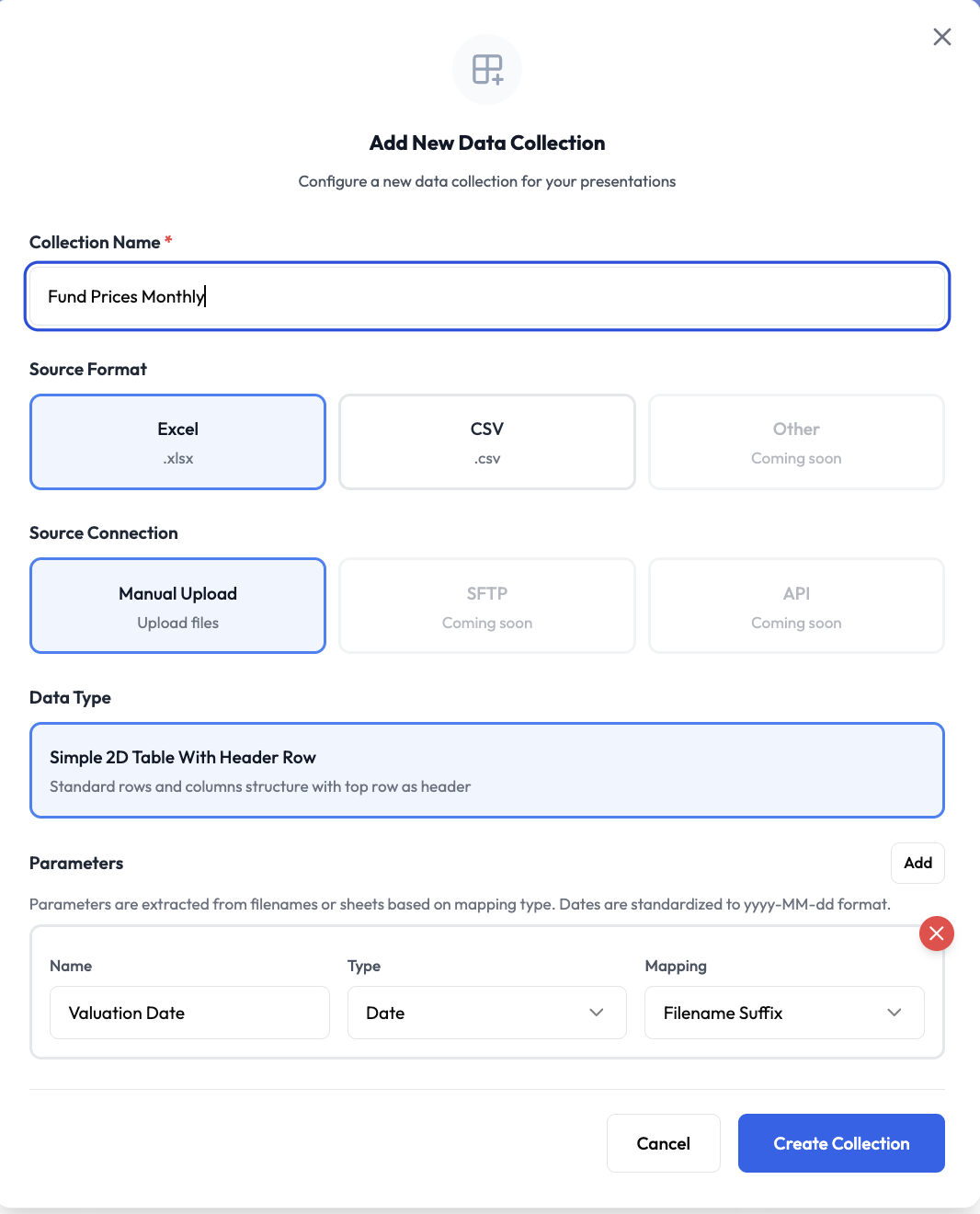Click the Valuation Date name field
This screenshot has width=980, height=1214.
(x=188, y=1013)
